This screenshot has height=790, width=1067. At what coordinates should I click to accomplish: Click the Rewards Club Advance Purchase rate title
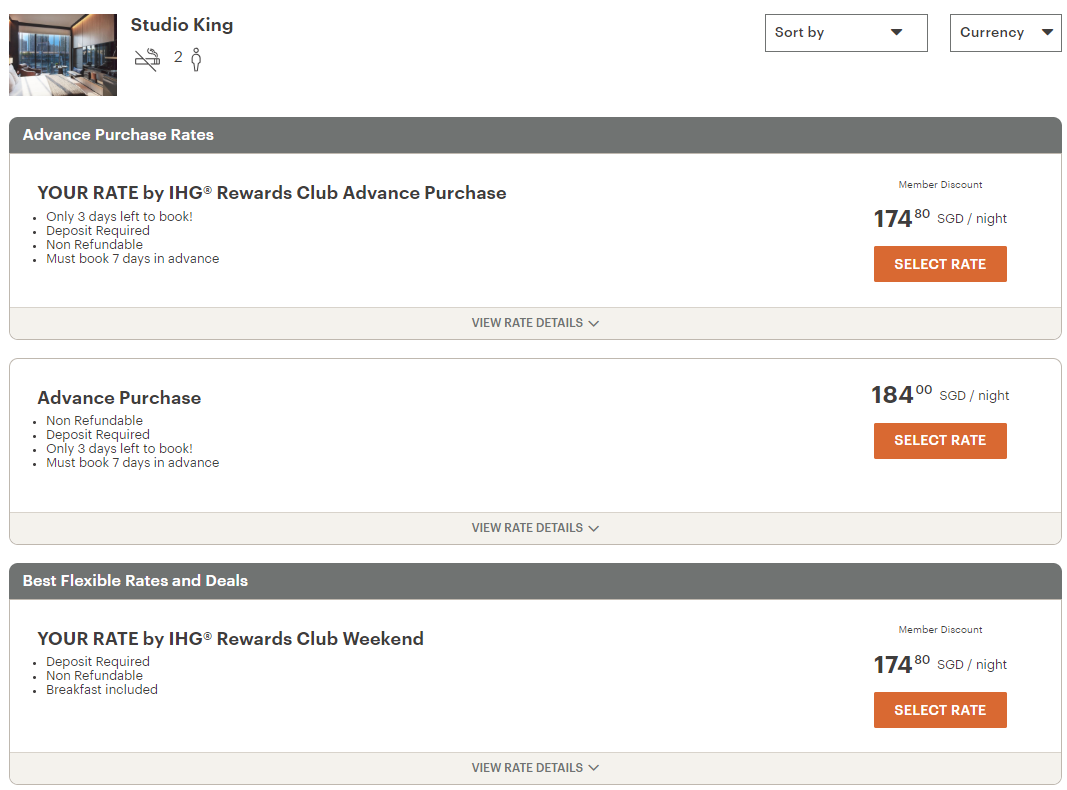[x=272, y=193]
